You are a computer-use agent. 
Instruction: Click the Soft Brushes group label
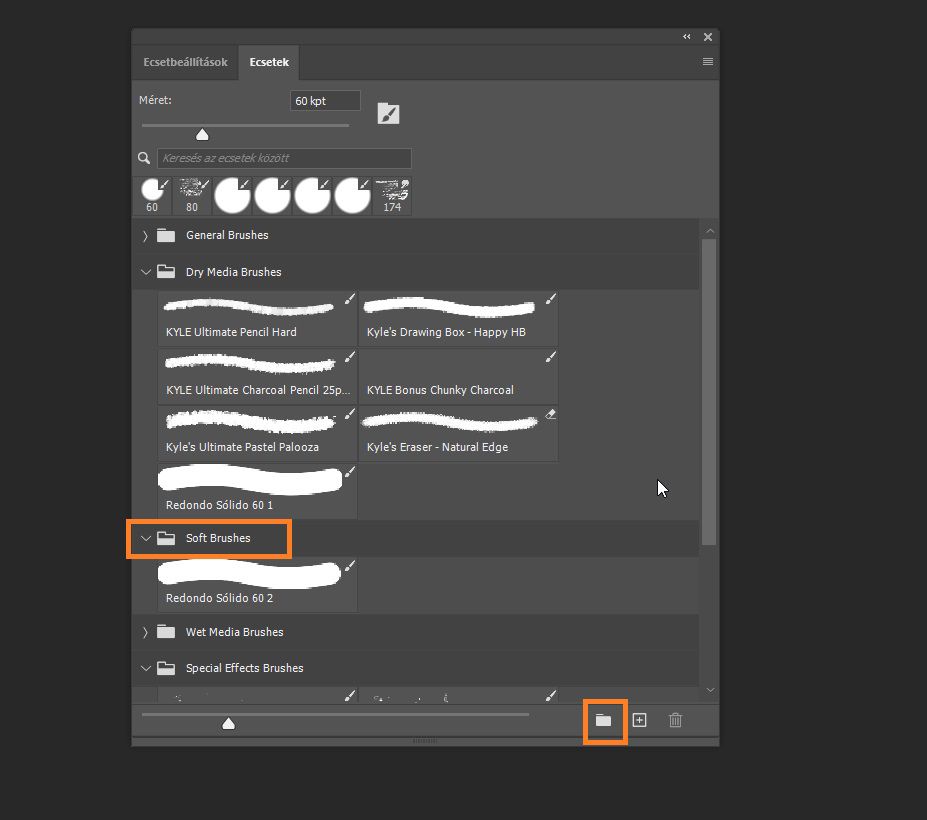pyautogui.click(x=218, y=538)
